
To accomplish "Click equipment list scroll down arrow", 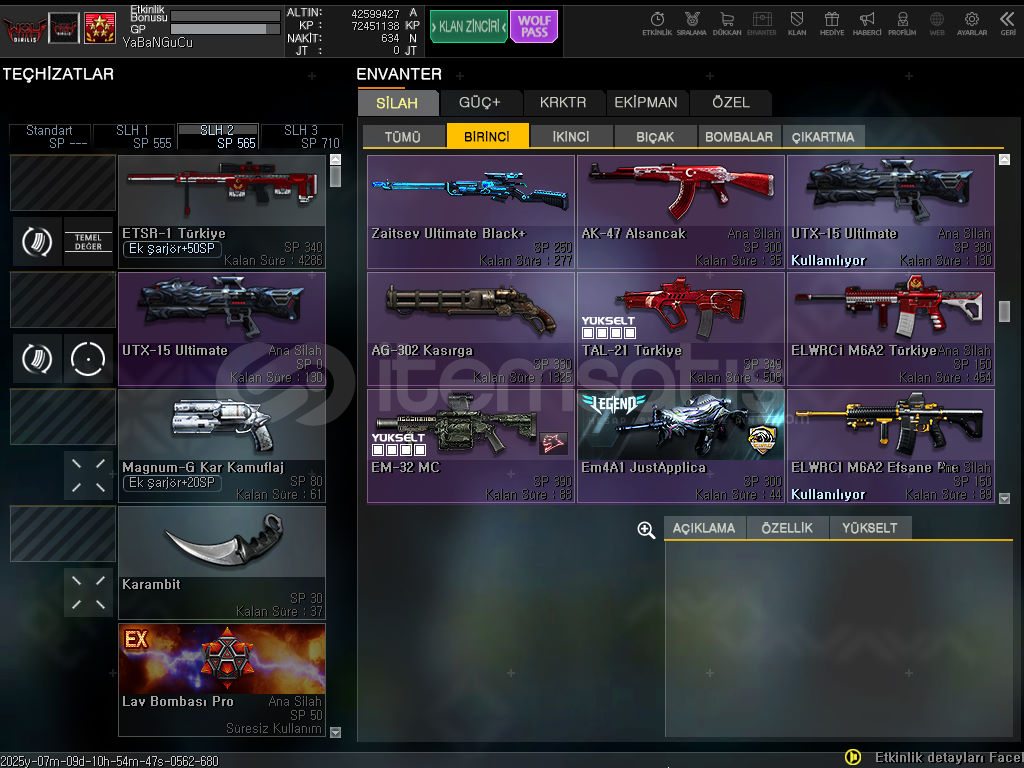I will pyautogui.click(x=336, y=732).
